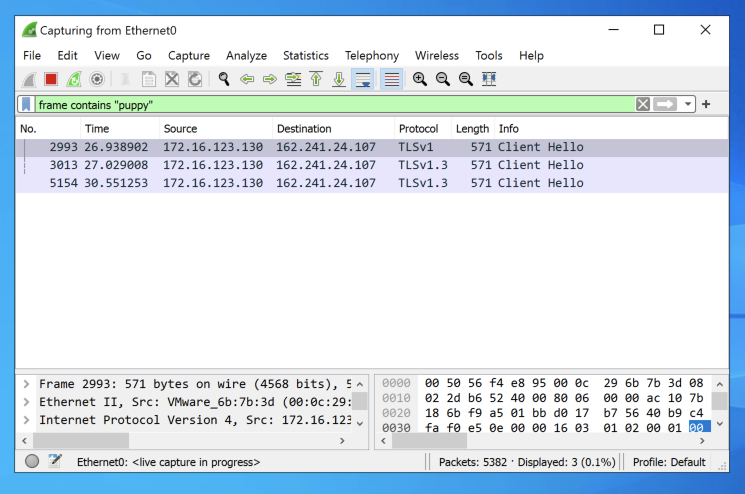This screenshot has width=745, height=494.
Task: Go to the first packet
Action: coord(316,79)
